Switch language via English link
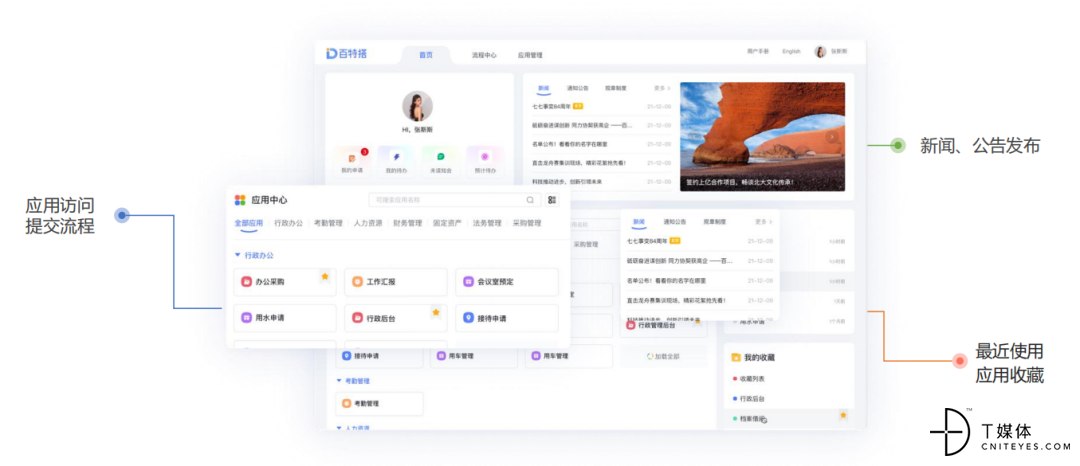The width and height of the screenshot is (1080, 466). tap(791, 52)
